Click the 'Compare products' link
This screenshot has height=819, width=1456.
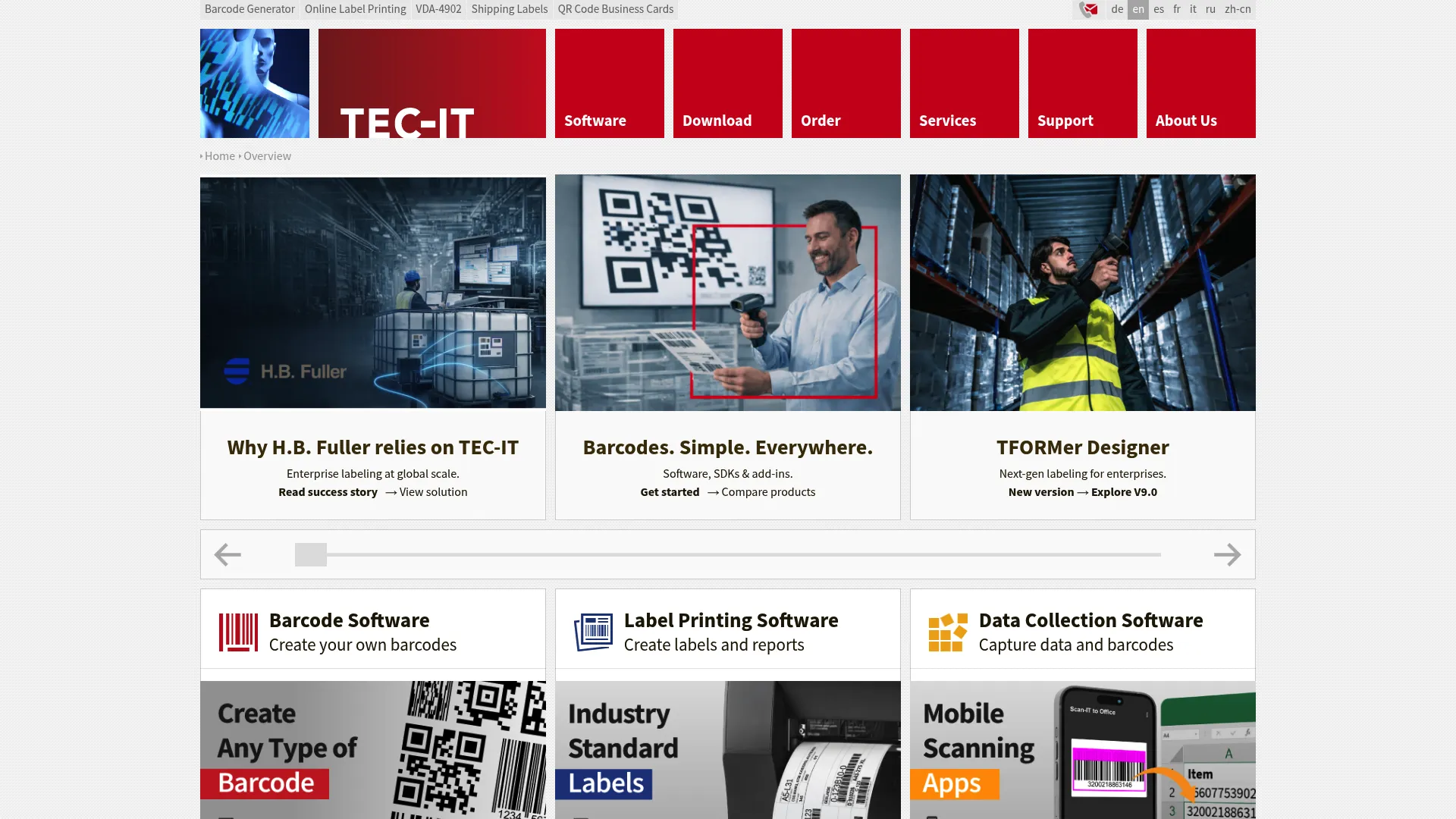pos(768,492)
